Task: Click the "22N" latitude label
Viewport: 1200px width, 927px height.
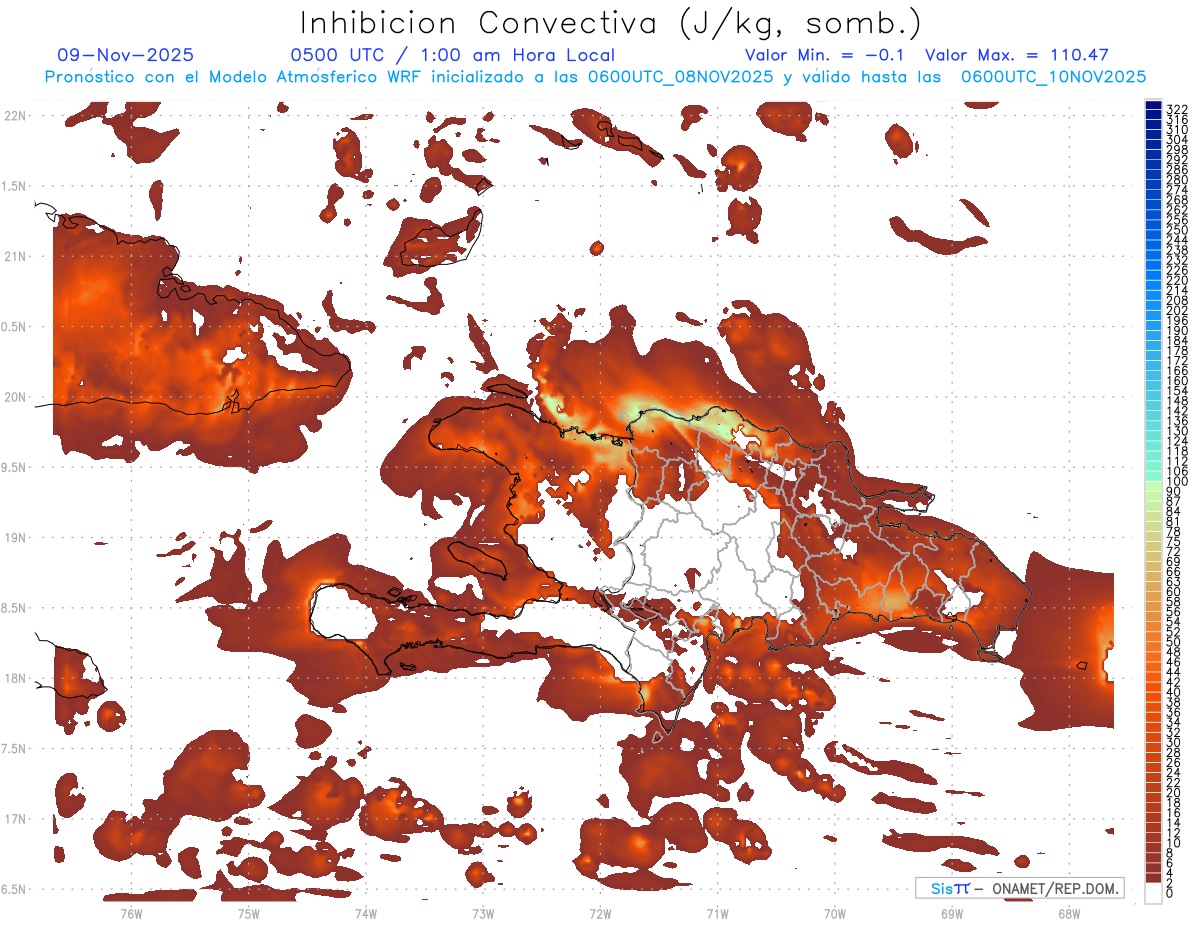Action: 15,116
